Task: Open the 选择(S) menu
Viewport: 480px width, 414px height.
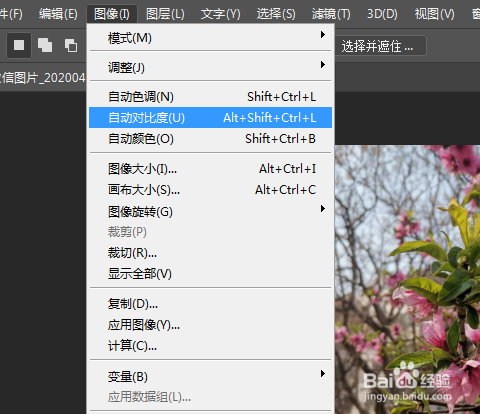Action: [276, 14]
